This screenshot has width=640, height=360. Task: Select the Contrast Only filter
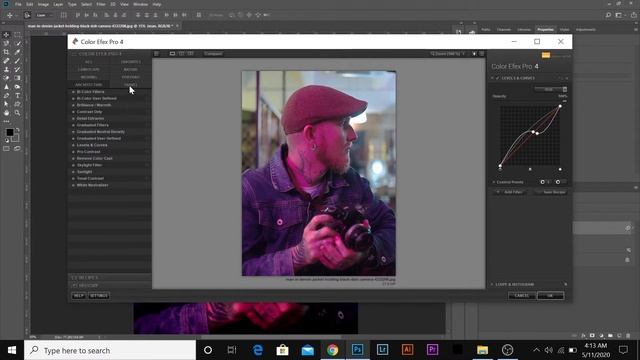(89, 112)
